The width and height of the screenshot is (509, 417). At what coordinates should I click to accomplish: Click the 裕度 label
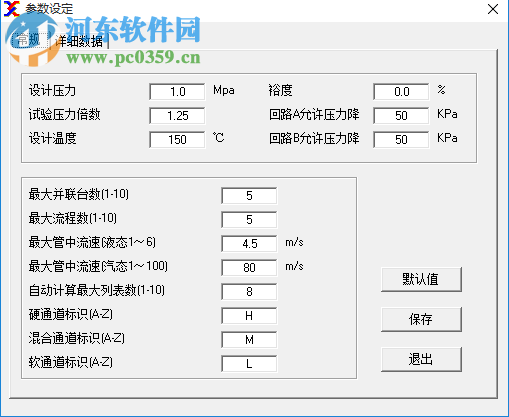click(280, 90)
